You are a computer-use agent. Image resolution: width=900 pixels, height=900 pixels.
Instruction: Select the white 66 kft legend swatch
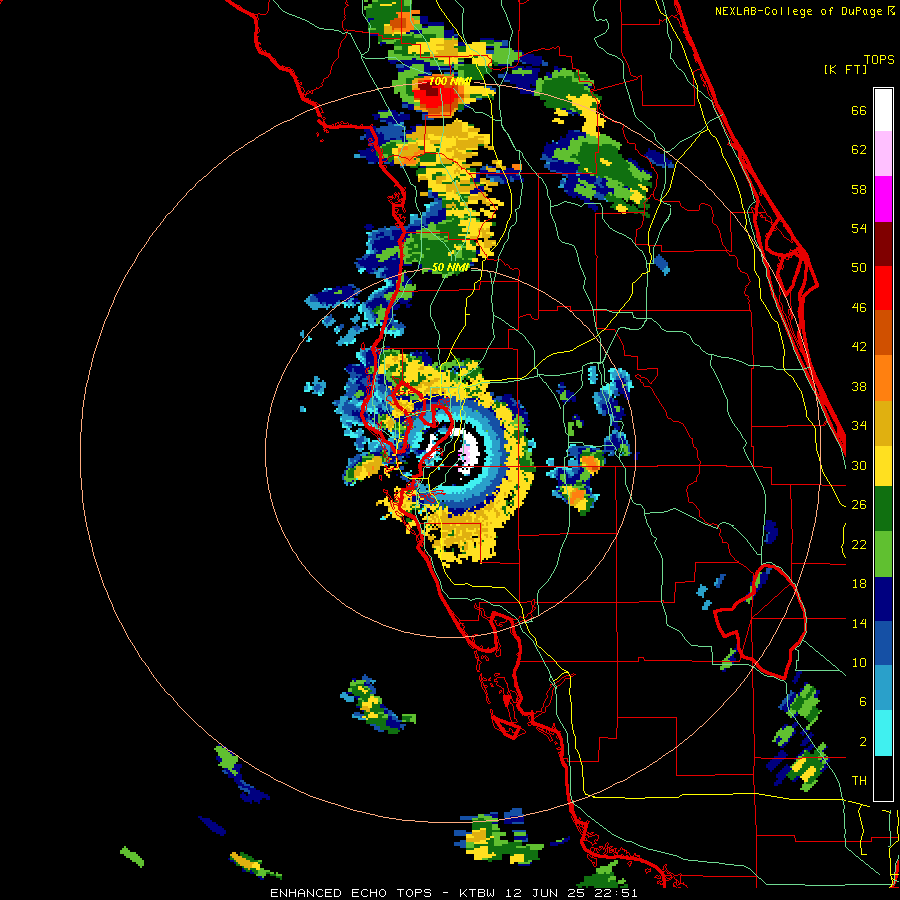[883, 110]
